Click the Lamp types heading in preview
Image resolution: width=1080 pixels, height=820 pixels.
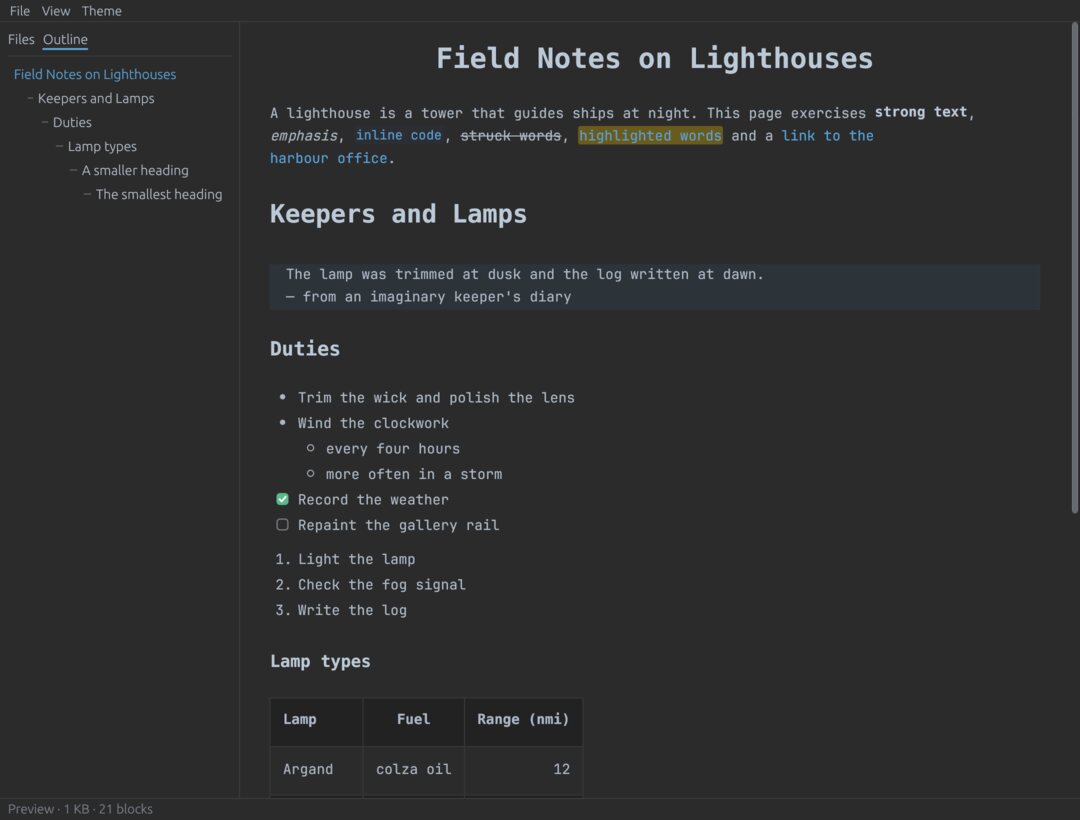point(320,662)
